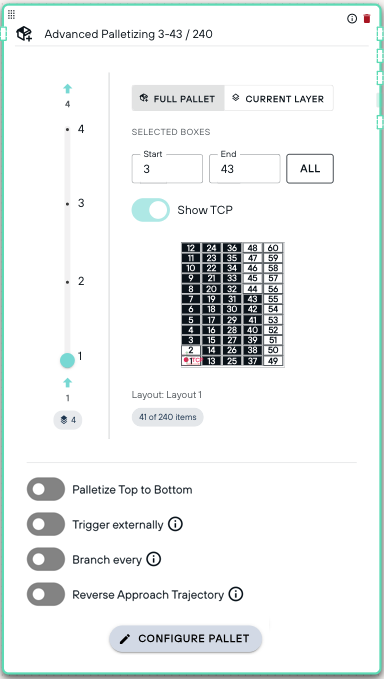Screen dimensions: 384x679
Task: Open info icon for Branch every
Action: coord(154,559)
